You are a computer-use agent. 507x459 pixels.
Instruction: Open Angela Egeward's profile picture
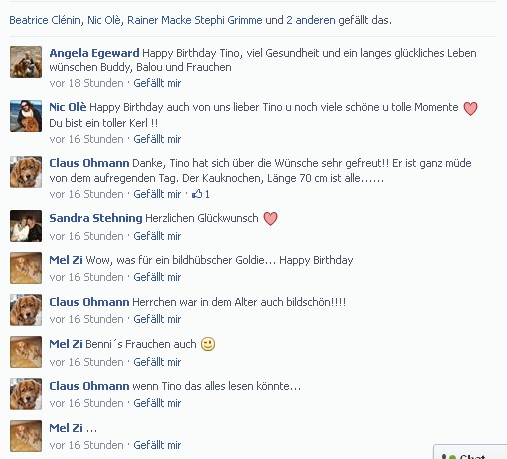[x=26, y=62]
